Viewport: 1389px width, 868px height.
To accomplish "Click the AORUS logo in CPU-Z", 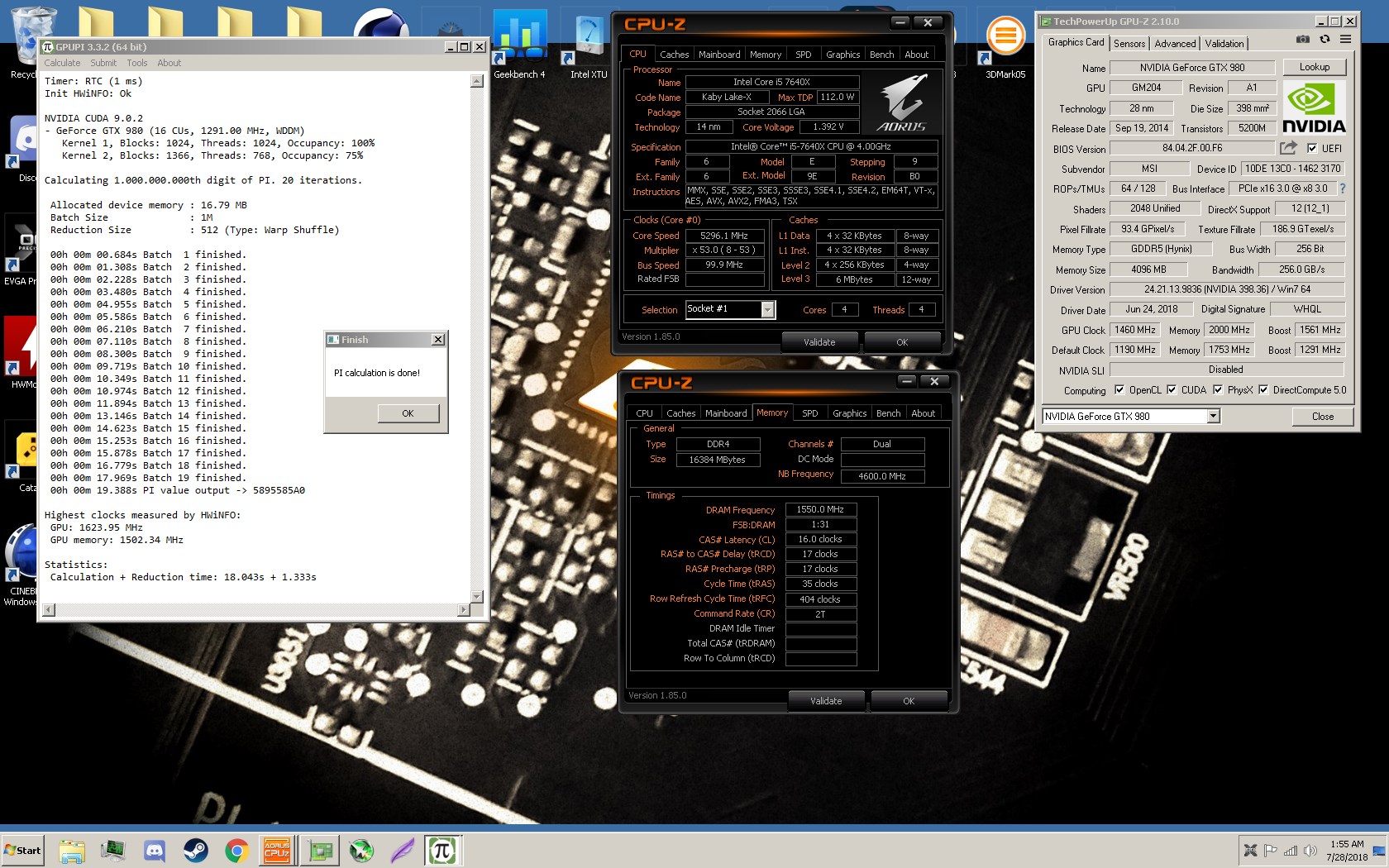I will [902, 104].
